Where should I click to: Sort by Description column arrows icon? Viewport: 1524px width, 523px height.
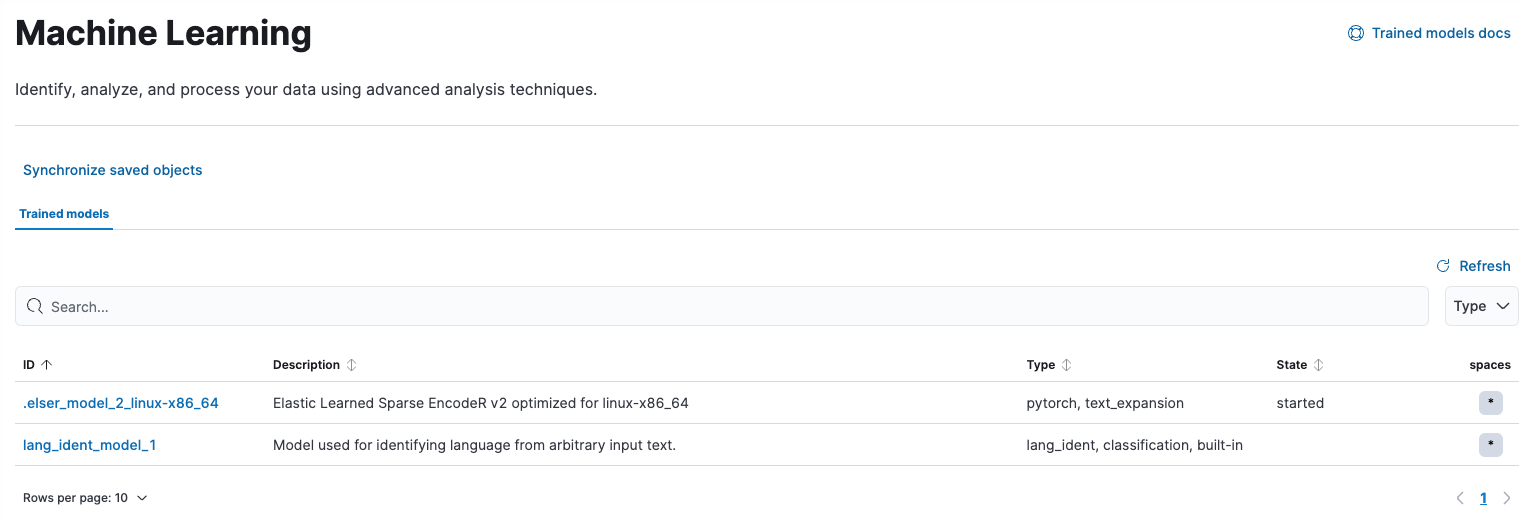pos(351,365)
